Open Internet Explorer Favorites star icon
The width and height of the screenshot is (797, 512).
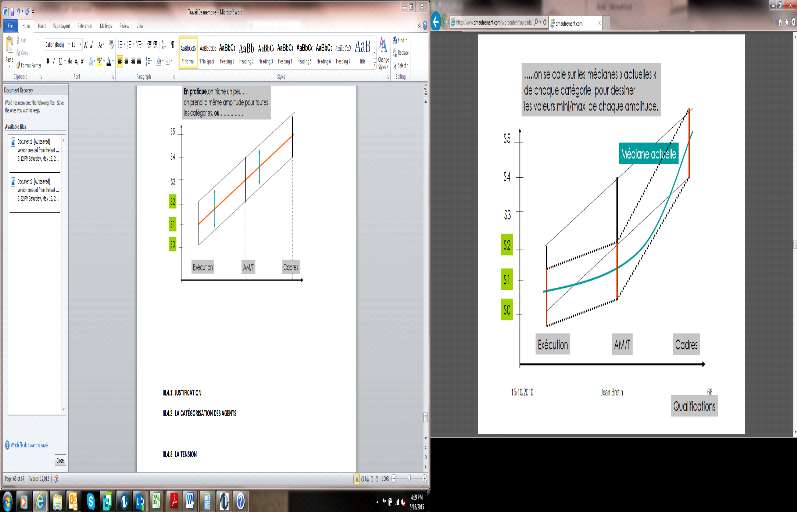click(786, 22)
